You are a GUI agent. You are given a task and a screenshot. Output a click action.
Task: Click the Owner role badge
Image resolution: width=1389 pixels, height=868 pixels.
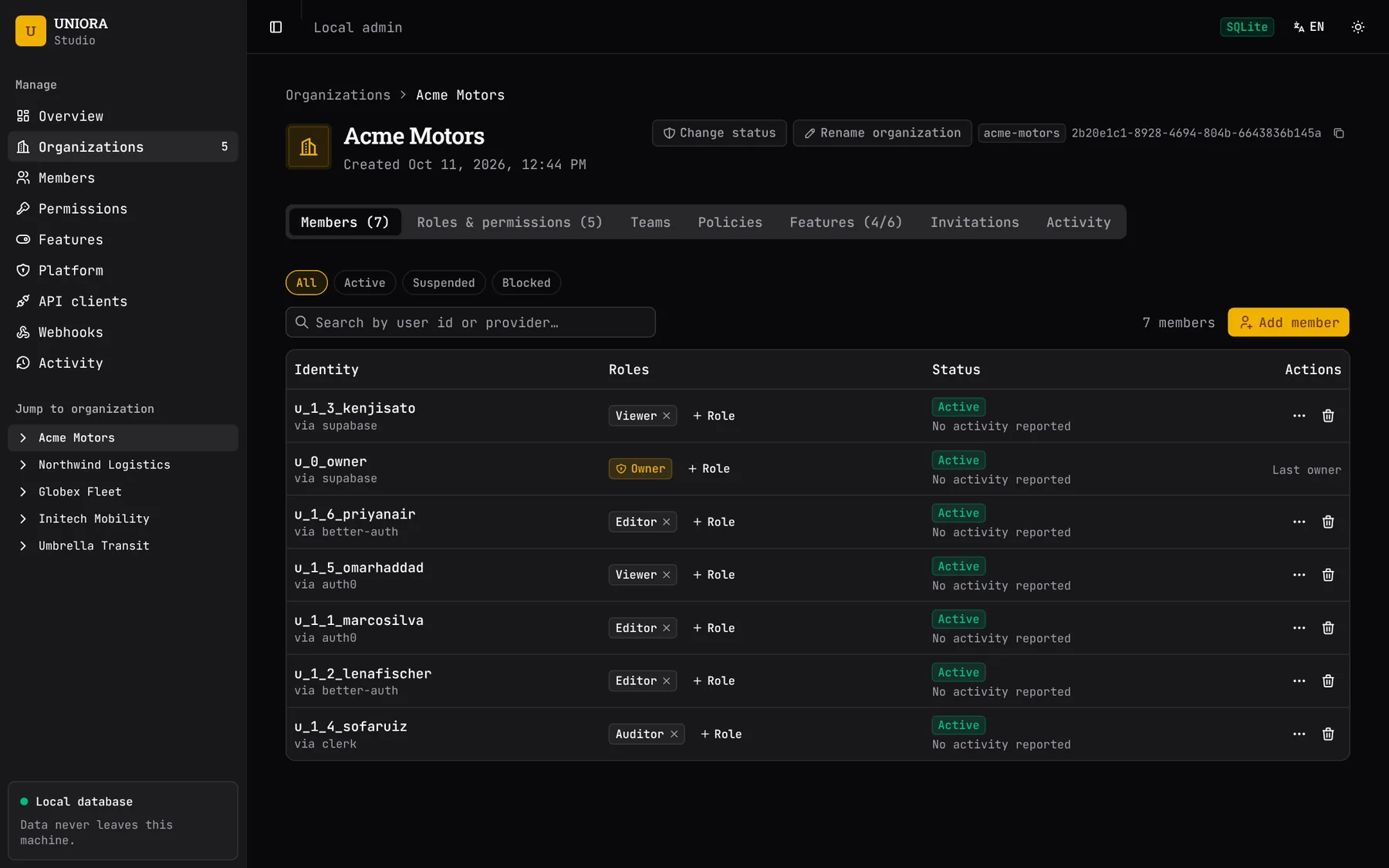point(640,469)
